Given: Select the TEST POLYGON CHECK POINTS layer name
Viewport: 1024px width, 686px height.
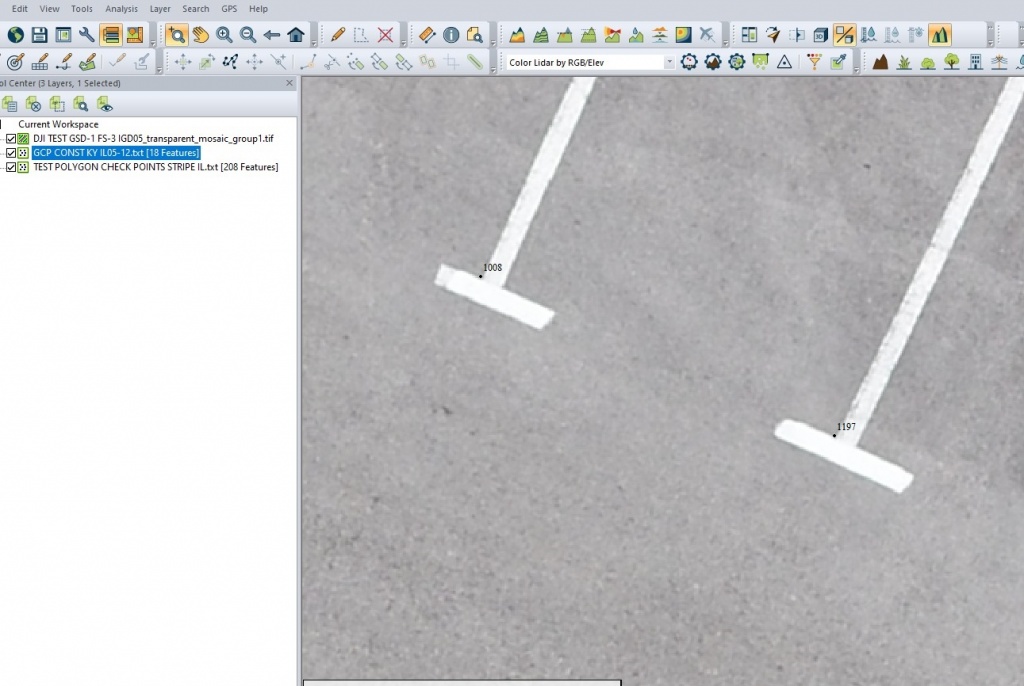Looking at the screenshot, I should (x=155, y=167).
